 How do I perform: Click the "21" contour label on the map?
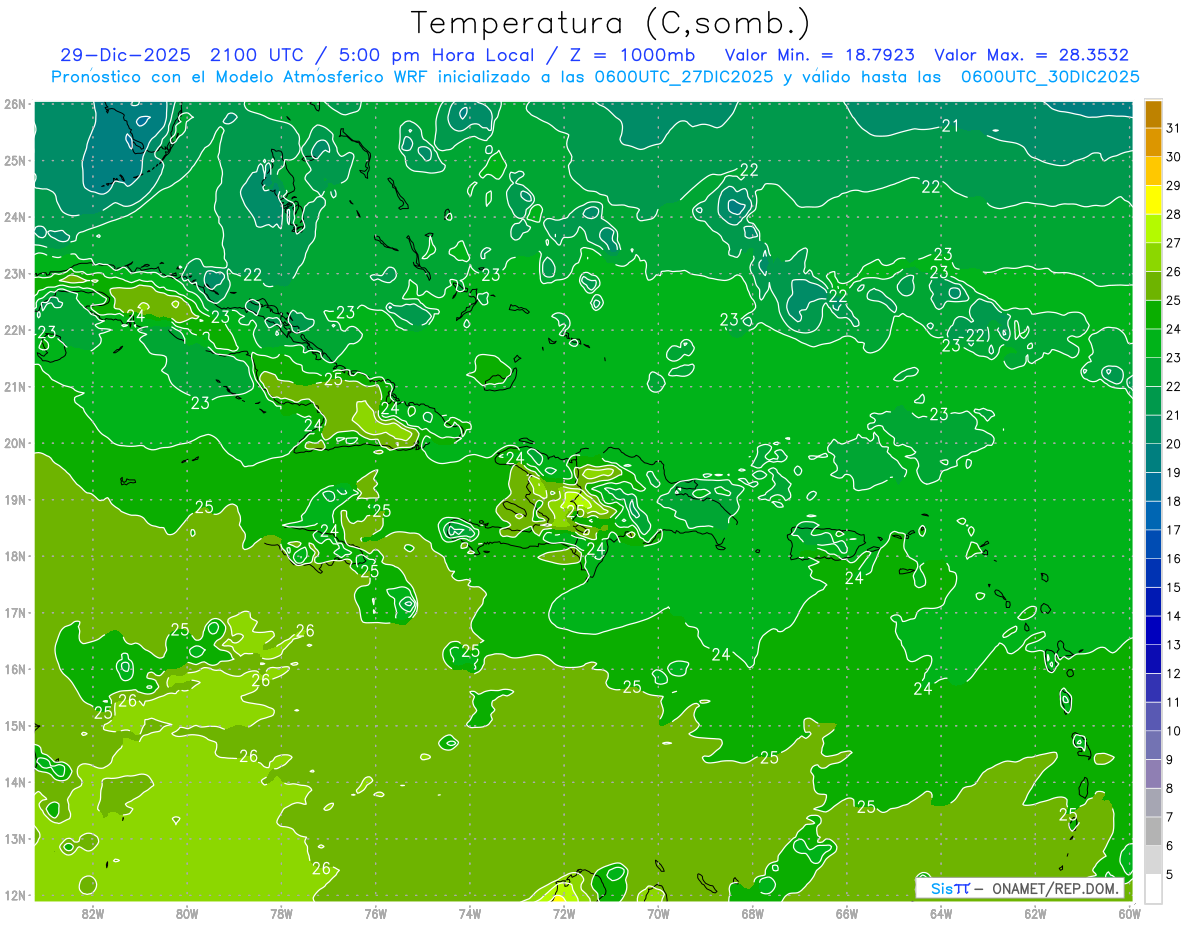tap(951, 125)
